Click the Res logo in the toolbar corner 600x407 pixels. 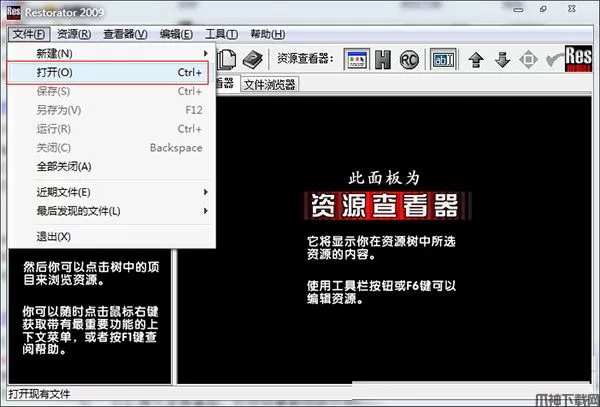578,58
